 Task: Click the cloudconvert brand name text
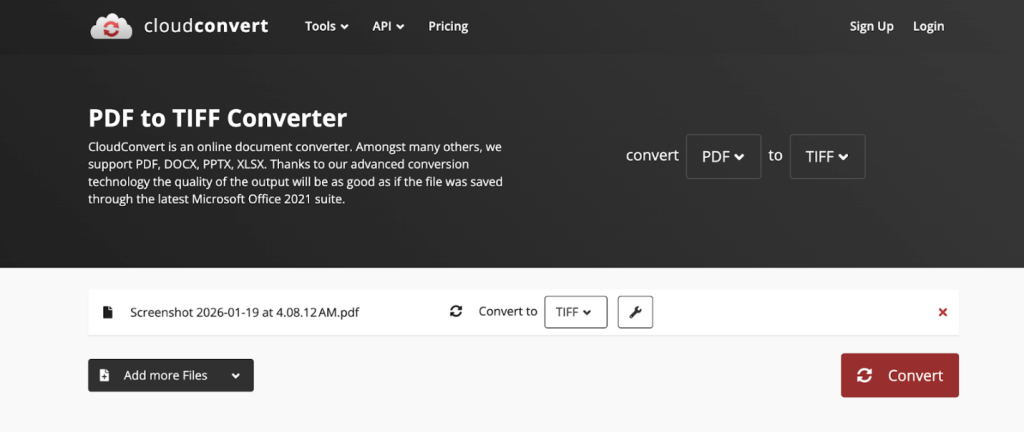pyautogui.click(x=206, y=26)
